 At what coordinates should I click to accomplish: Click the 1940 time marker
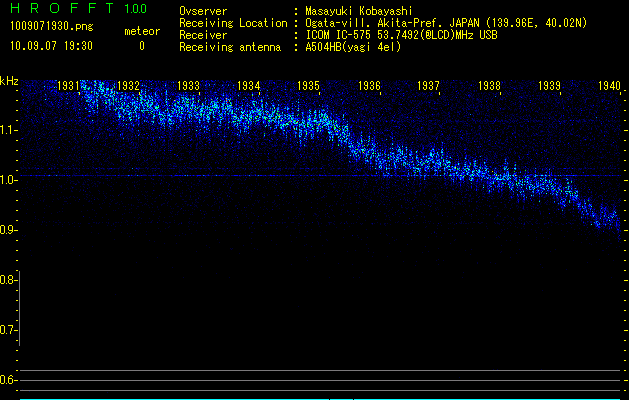[x=609, y=87]
